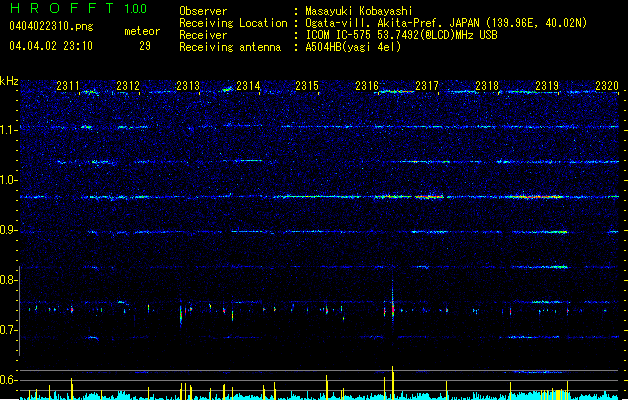
Task: Click time marker 2320
Action: point(607,85)
